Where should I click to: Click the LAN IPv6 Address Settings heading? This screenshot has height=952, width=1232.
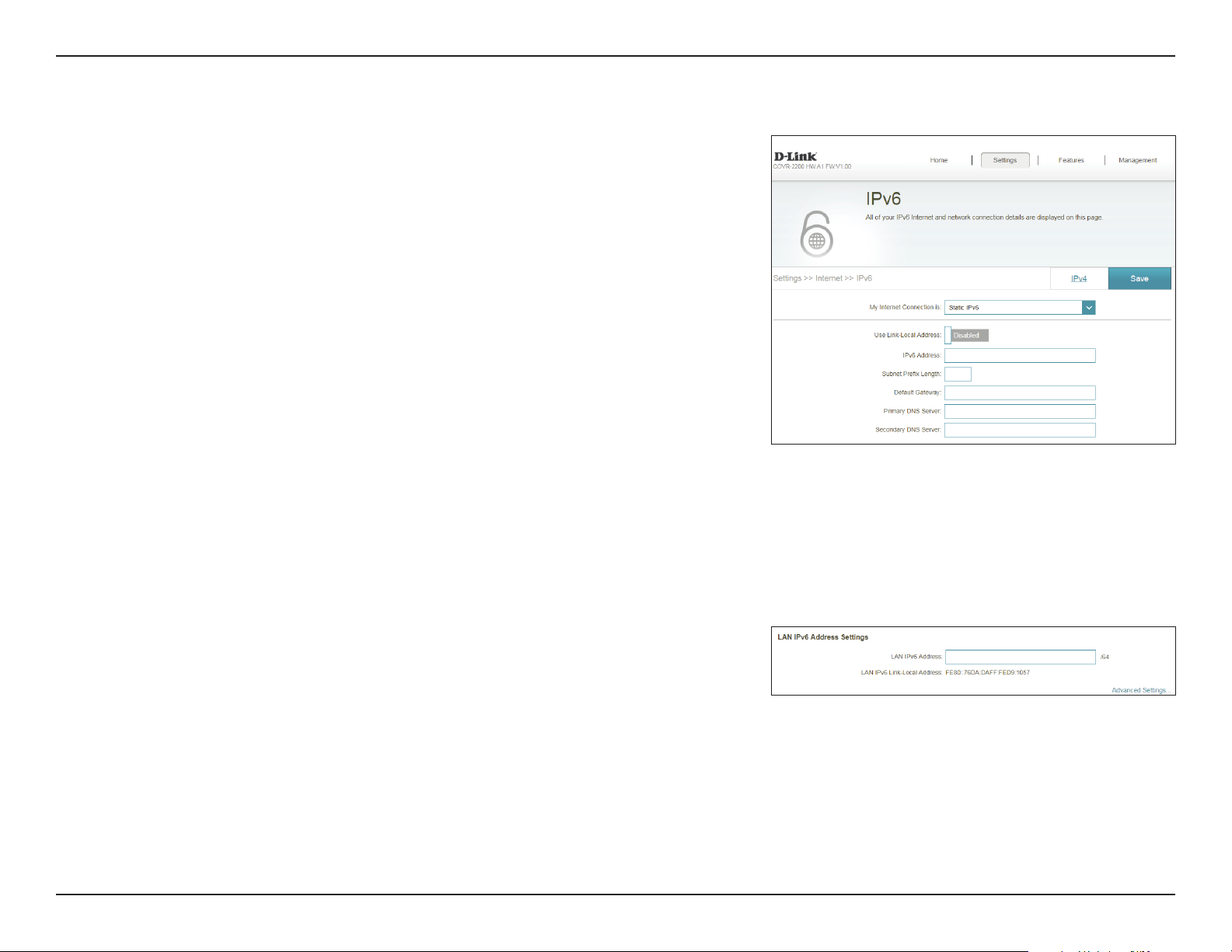(823, 637)
